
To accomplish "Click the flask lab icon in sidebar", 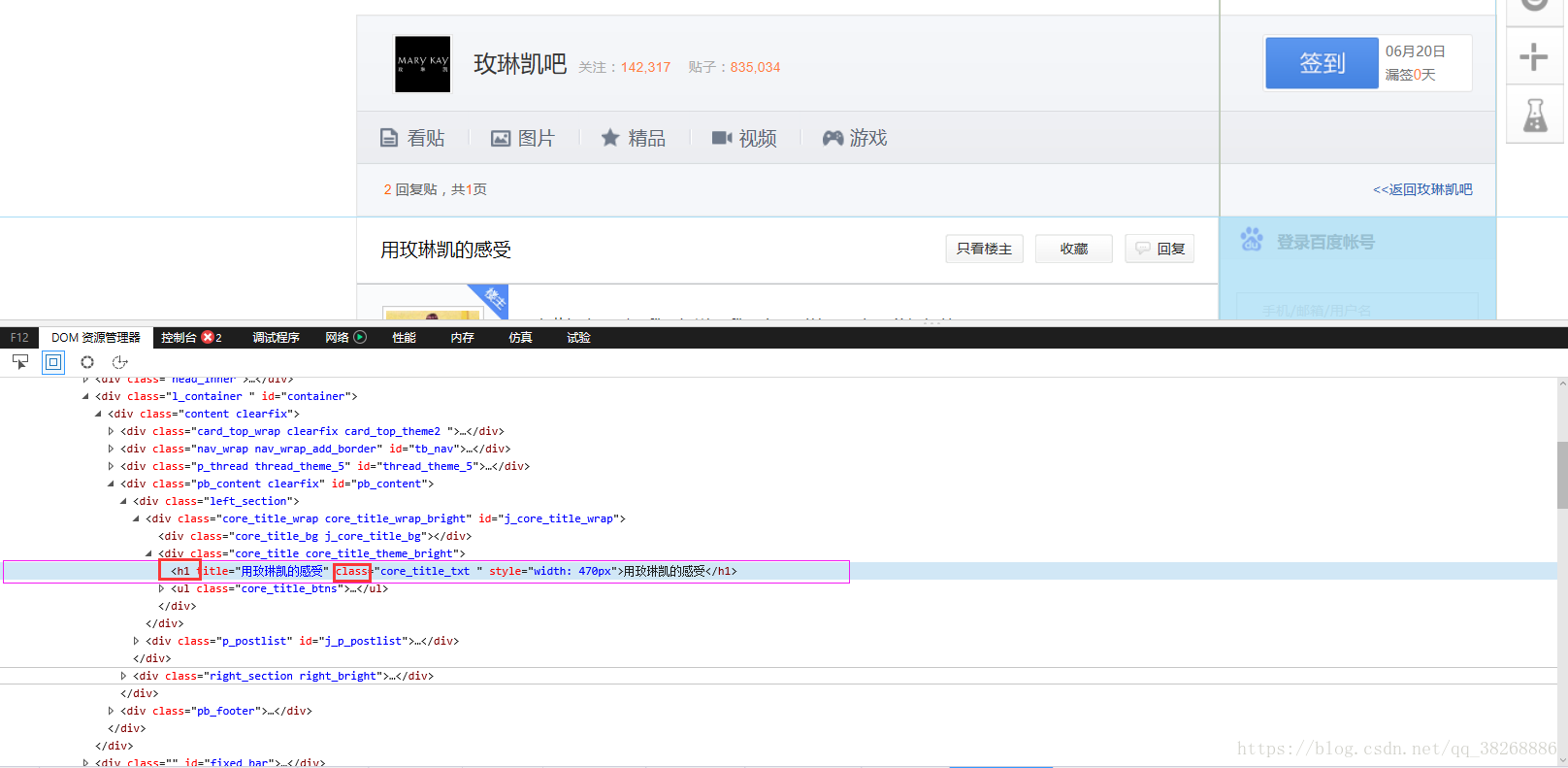I will tap(1535, 116).
